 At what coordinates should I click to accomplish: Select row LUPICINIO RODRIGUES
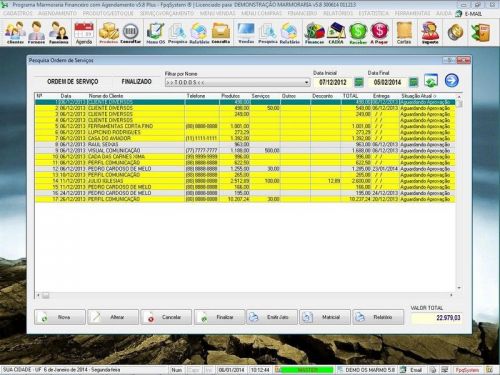point(245,132)
